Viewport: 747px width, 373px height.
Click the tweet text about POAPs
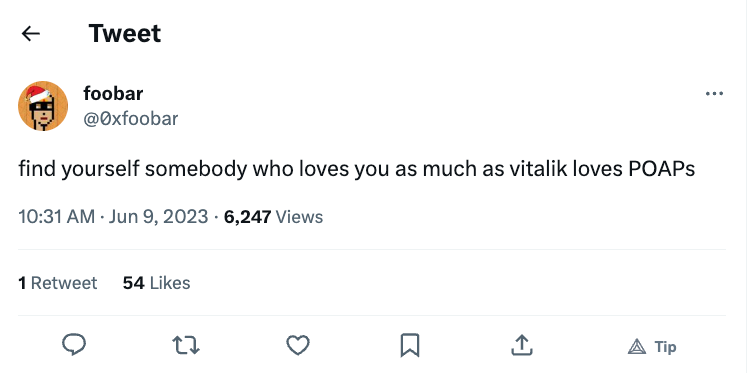tap(357, 169)
